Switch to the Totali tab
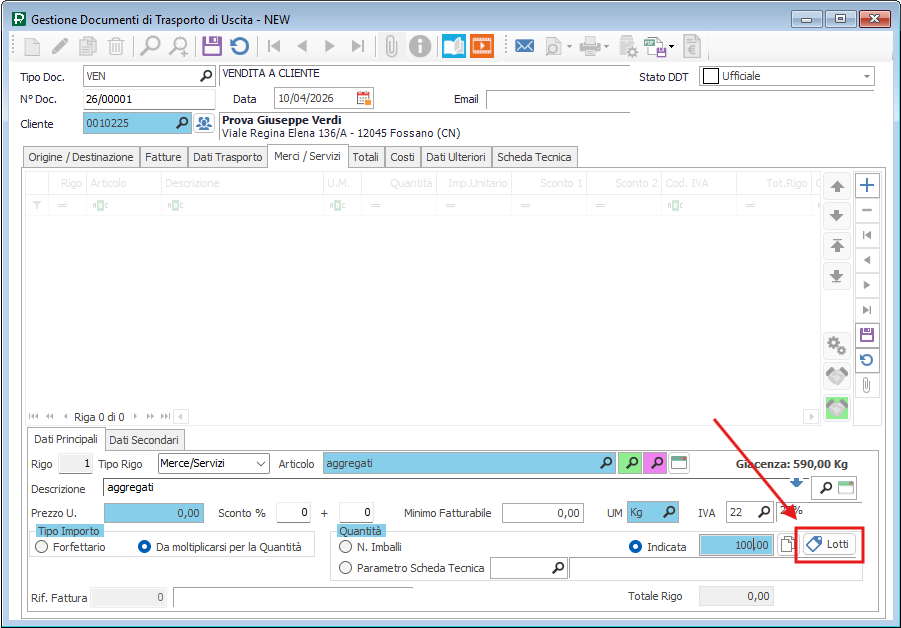Screen dimensions: 901x628 tap(365, 157)
